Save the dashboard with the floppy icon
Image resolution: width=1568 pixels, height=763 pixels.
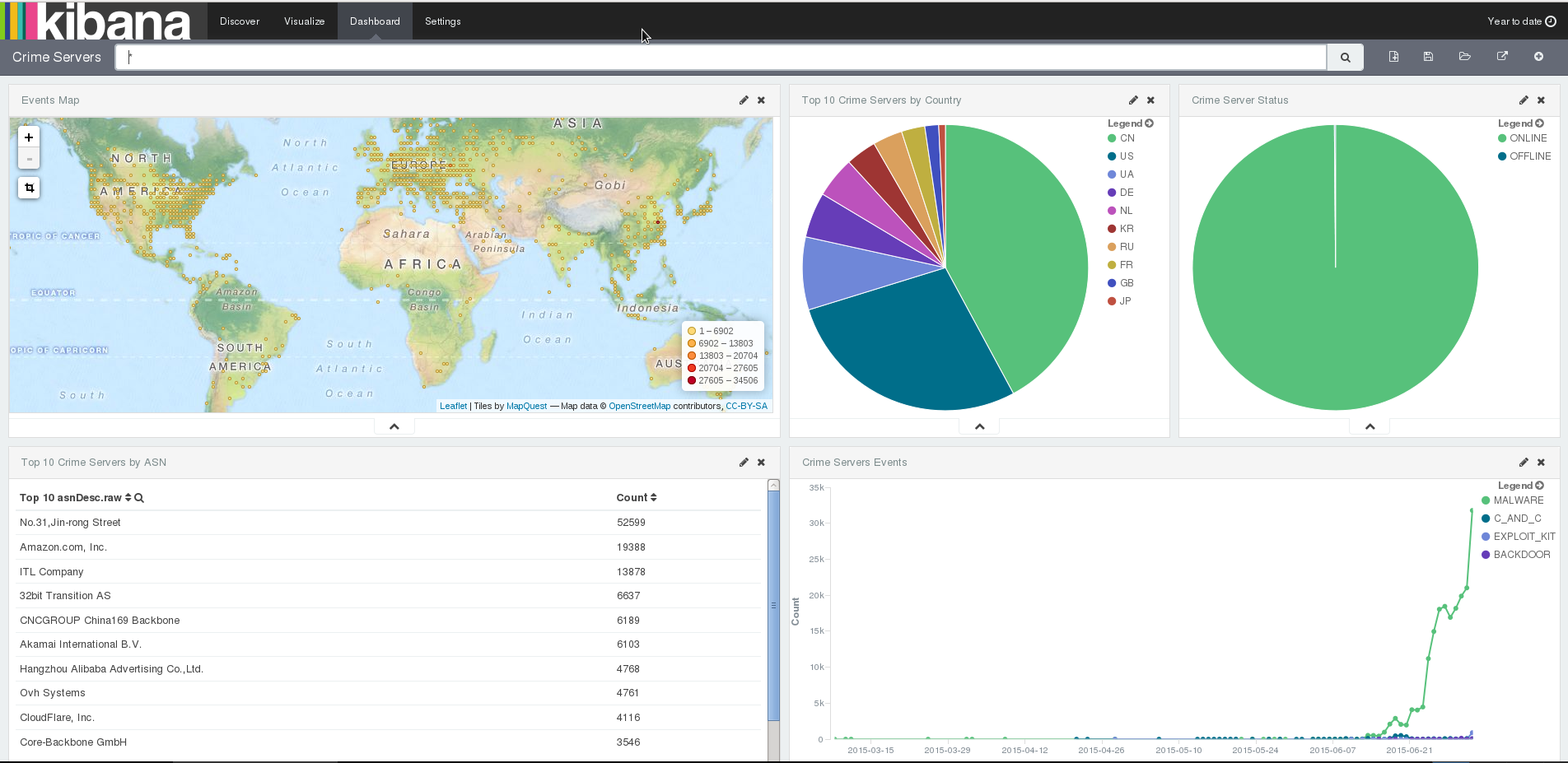(x=1428, y=57)
